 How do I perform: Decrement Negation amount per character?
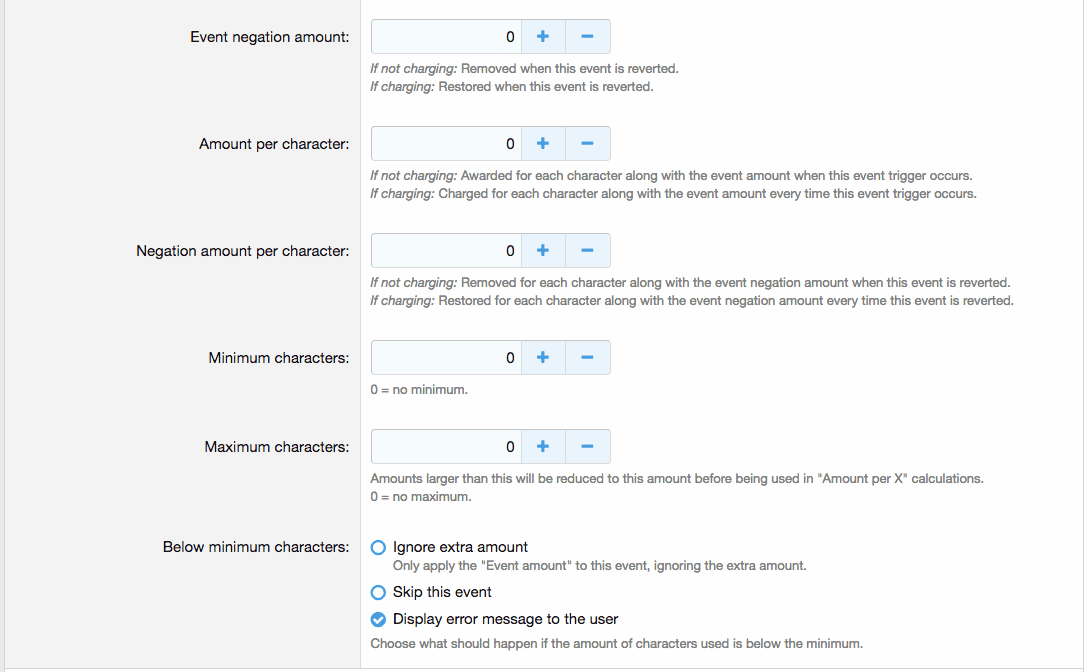click(588, 251)
